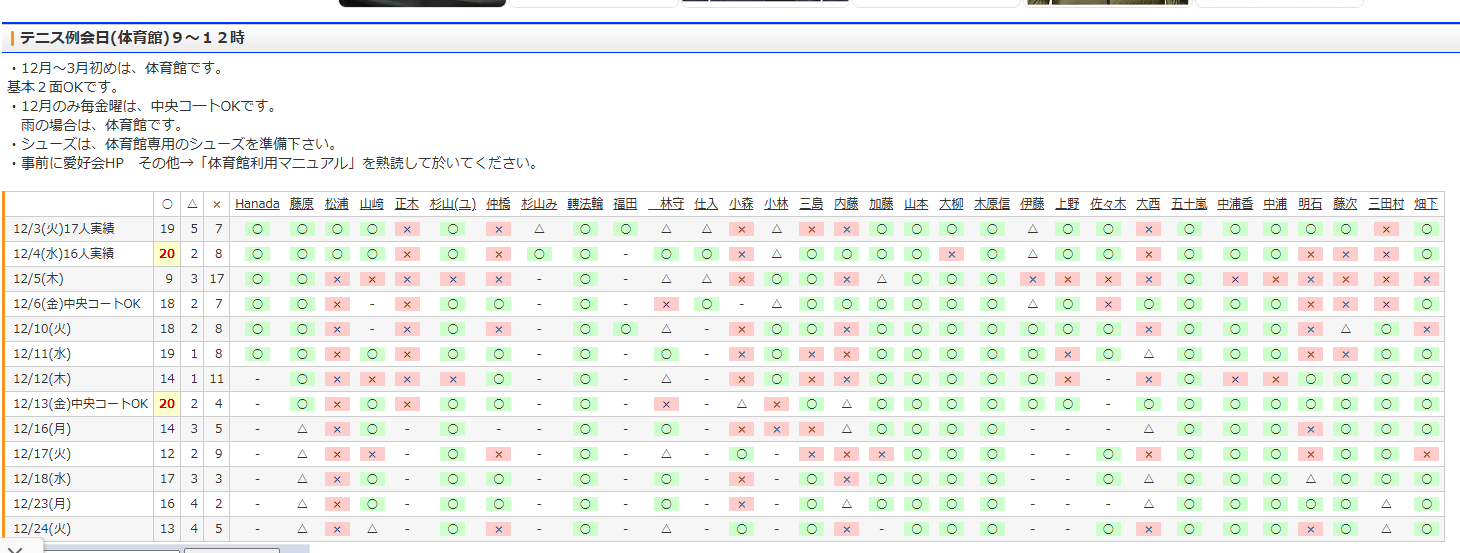Click 杉山み's △ mark on 12/3

[539, 229]
